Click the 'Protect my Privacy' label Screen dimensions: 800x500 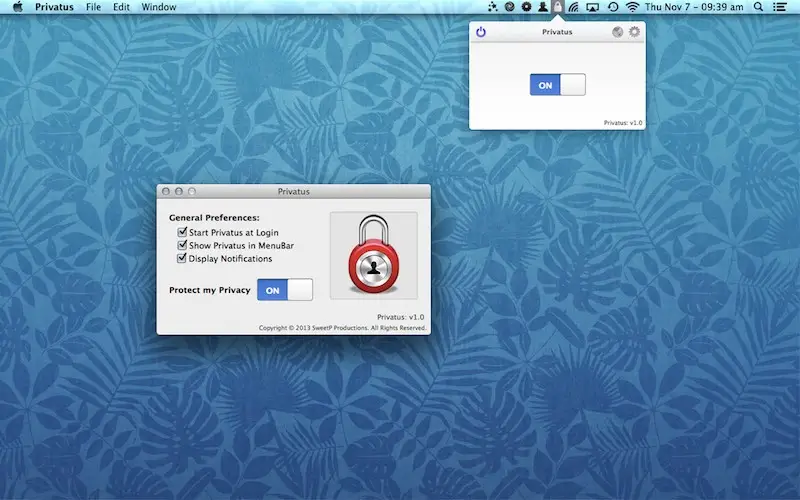pyautogui.click(x=210, y=290)
